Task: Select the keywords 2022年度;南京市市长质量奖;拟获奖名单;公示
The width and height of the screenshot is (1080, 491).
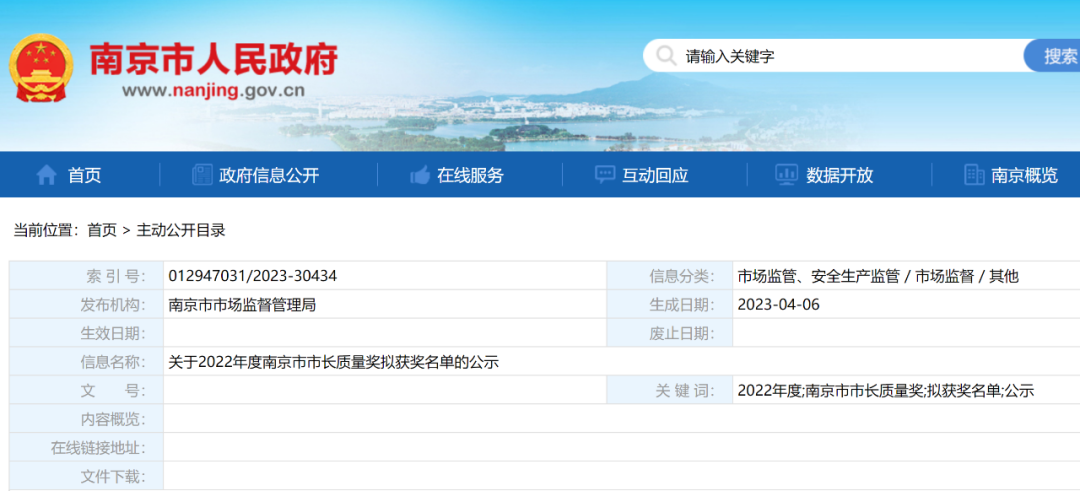Action: tap(886, 391)
